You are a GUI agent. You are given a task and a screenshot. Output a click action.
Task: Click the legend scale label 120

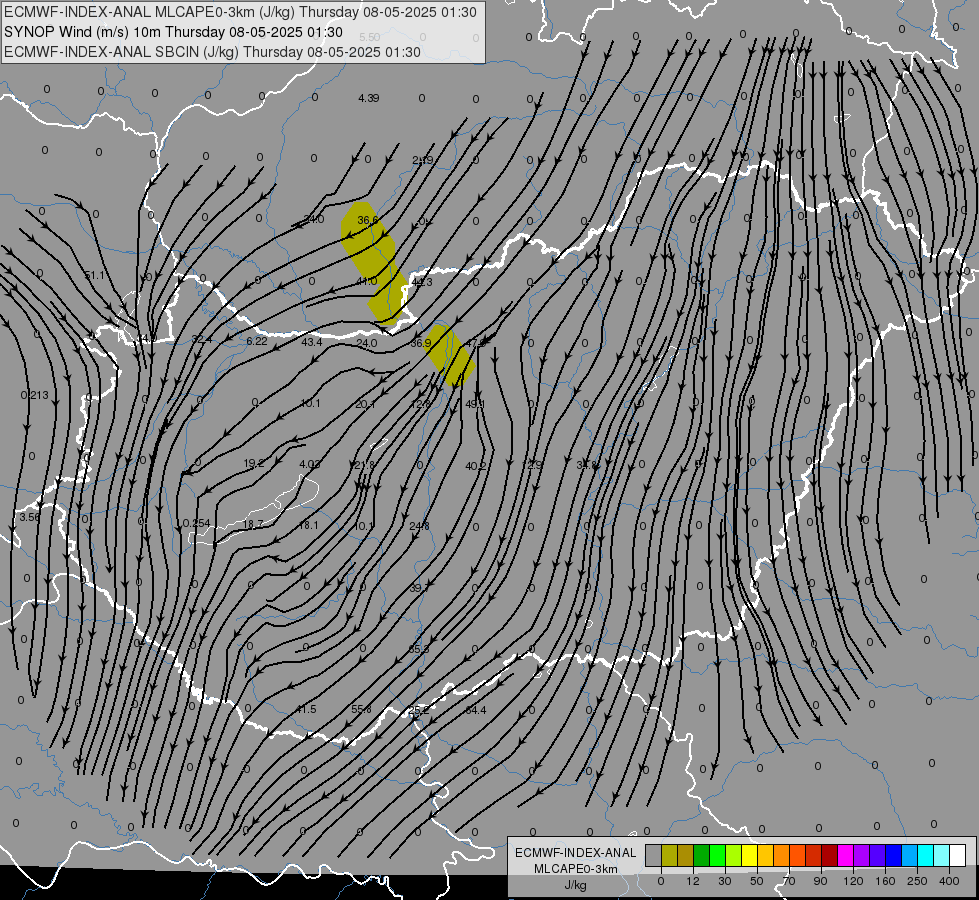(853, 881)
